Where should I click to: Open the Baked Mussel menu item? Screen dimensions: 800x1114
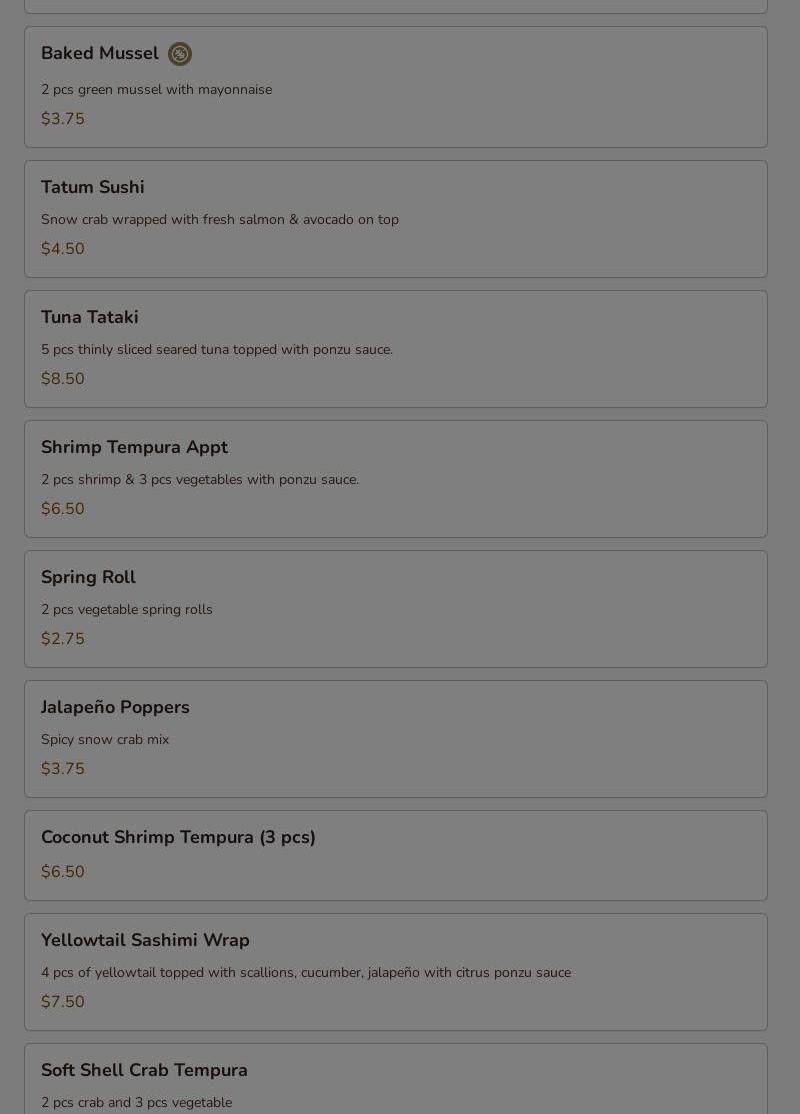coord(396,87)
